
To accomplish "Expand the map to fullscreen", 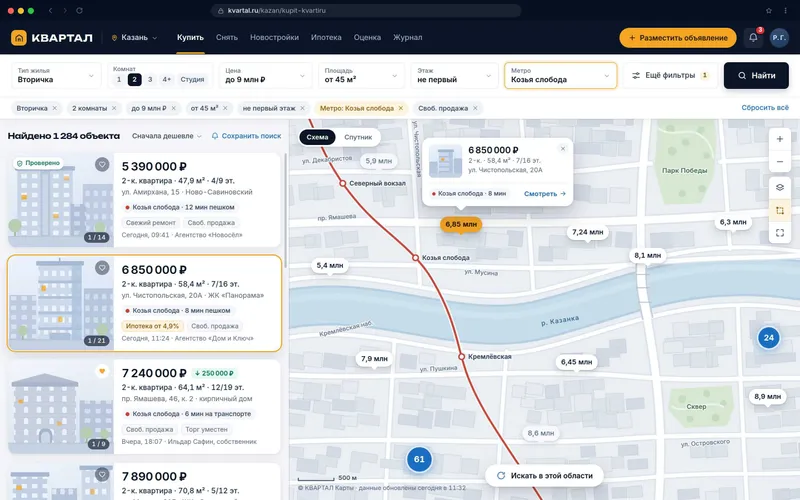I will point(780,233).
